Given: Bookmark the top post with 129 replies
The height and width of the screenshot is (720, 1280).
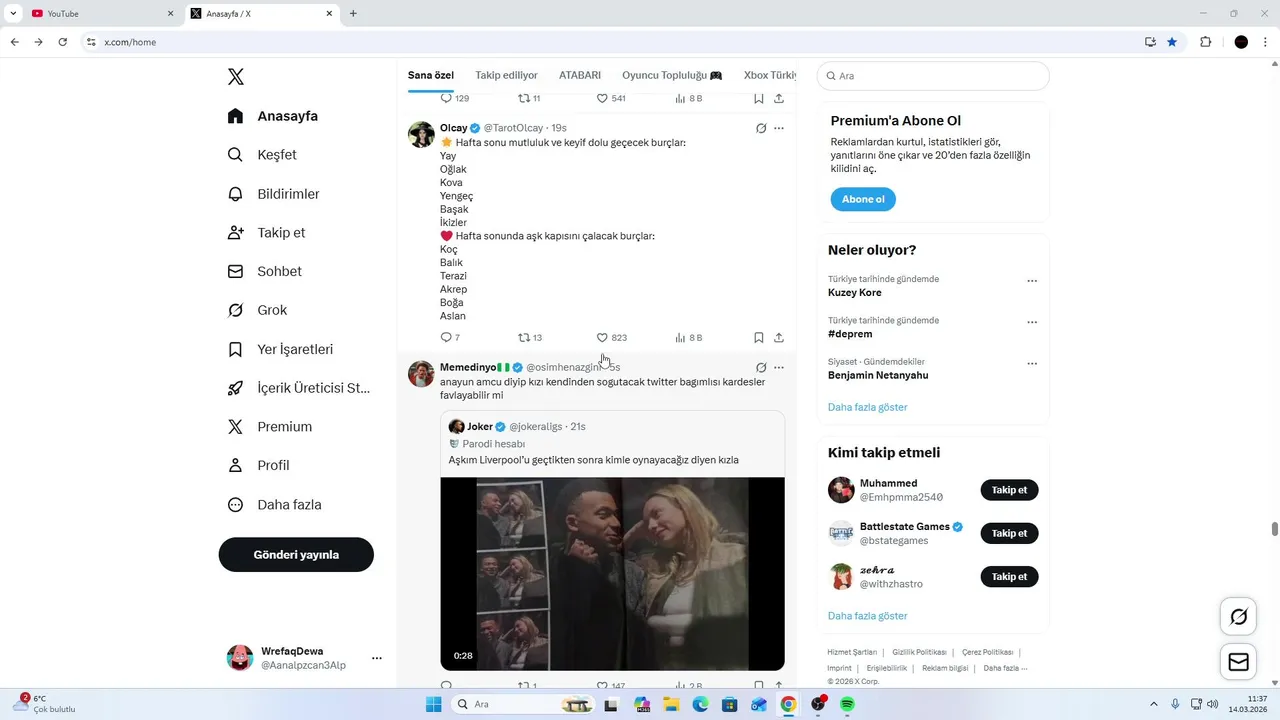Looking at the screenshot, I should (759, 98).
